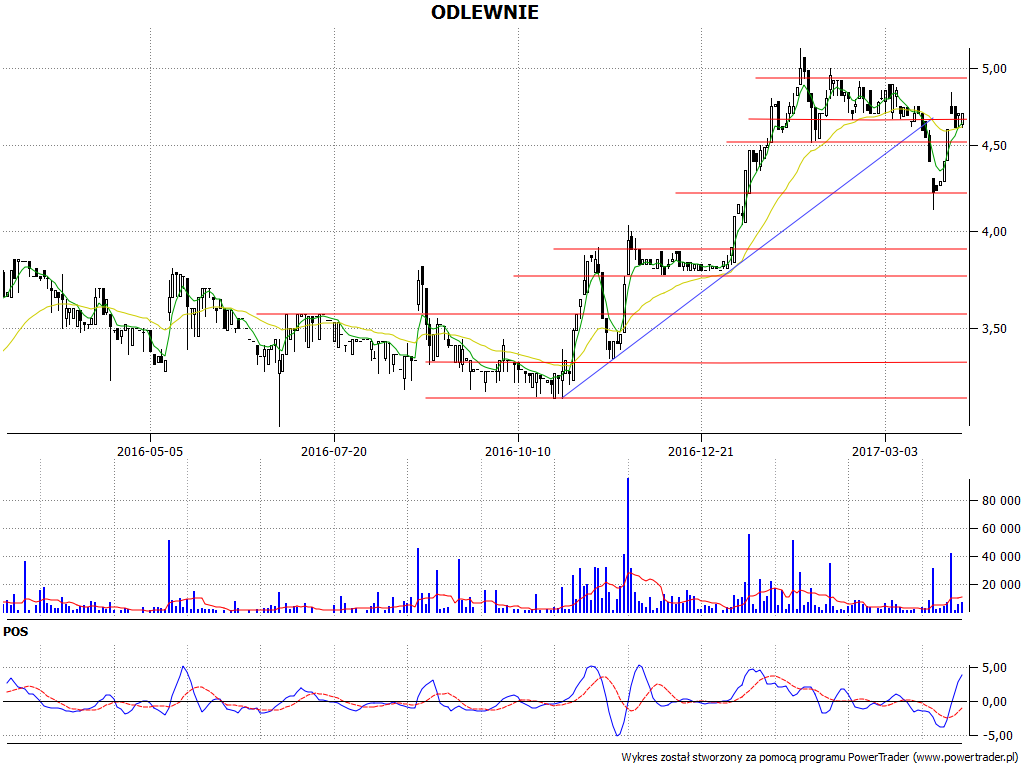
Task: Click the 3,50 price axis label
Action: click(x=993, y=328)
